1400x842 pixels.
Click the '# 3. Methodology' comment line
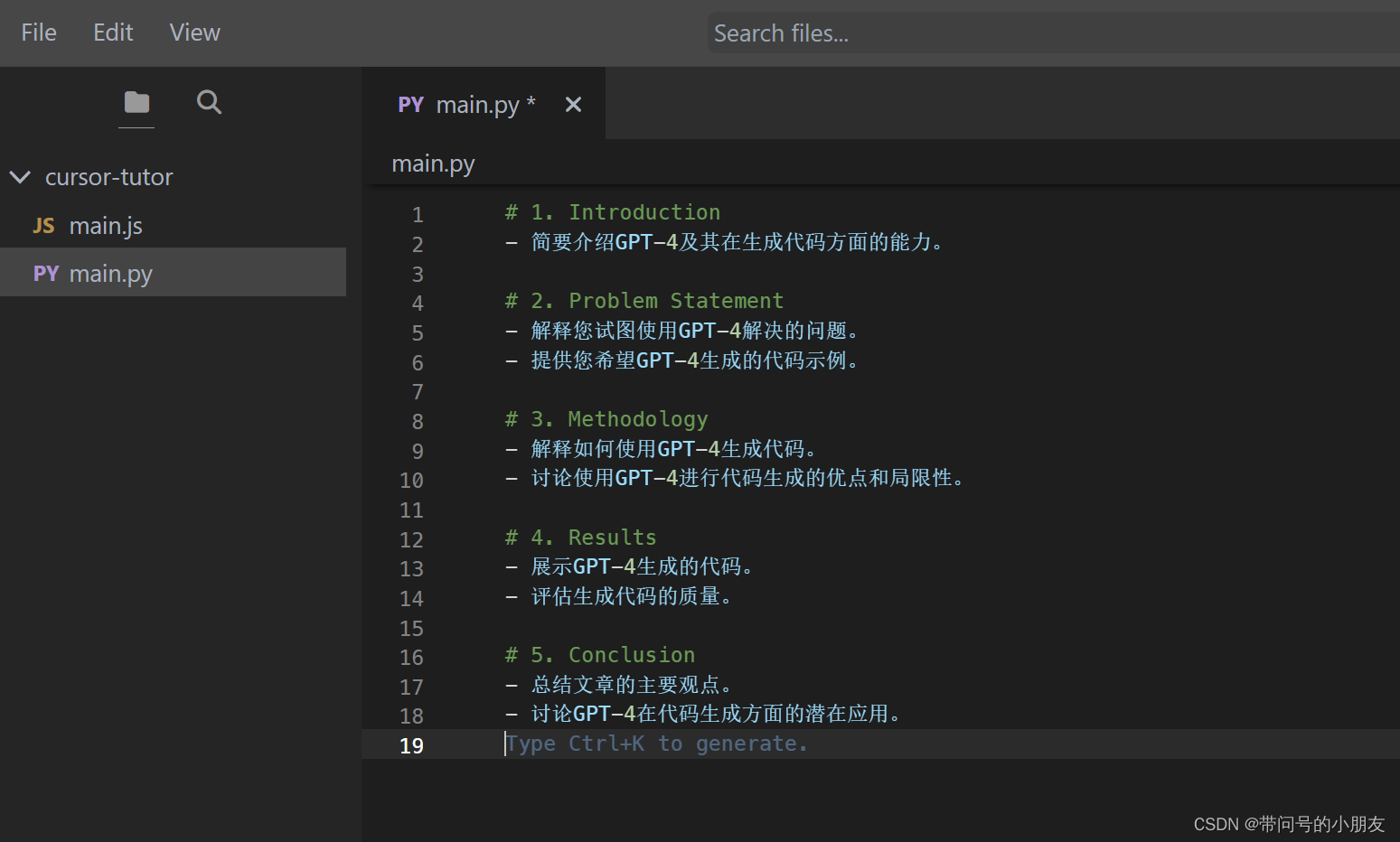tap(606, 419)
